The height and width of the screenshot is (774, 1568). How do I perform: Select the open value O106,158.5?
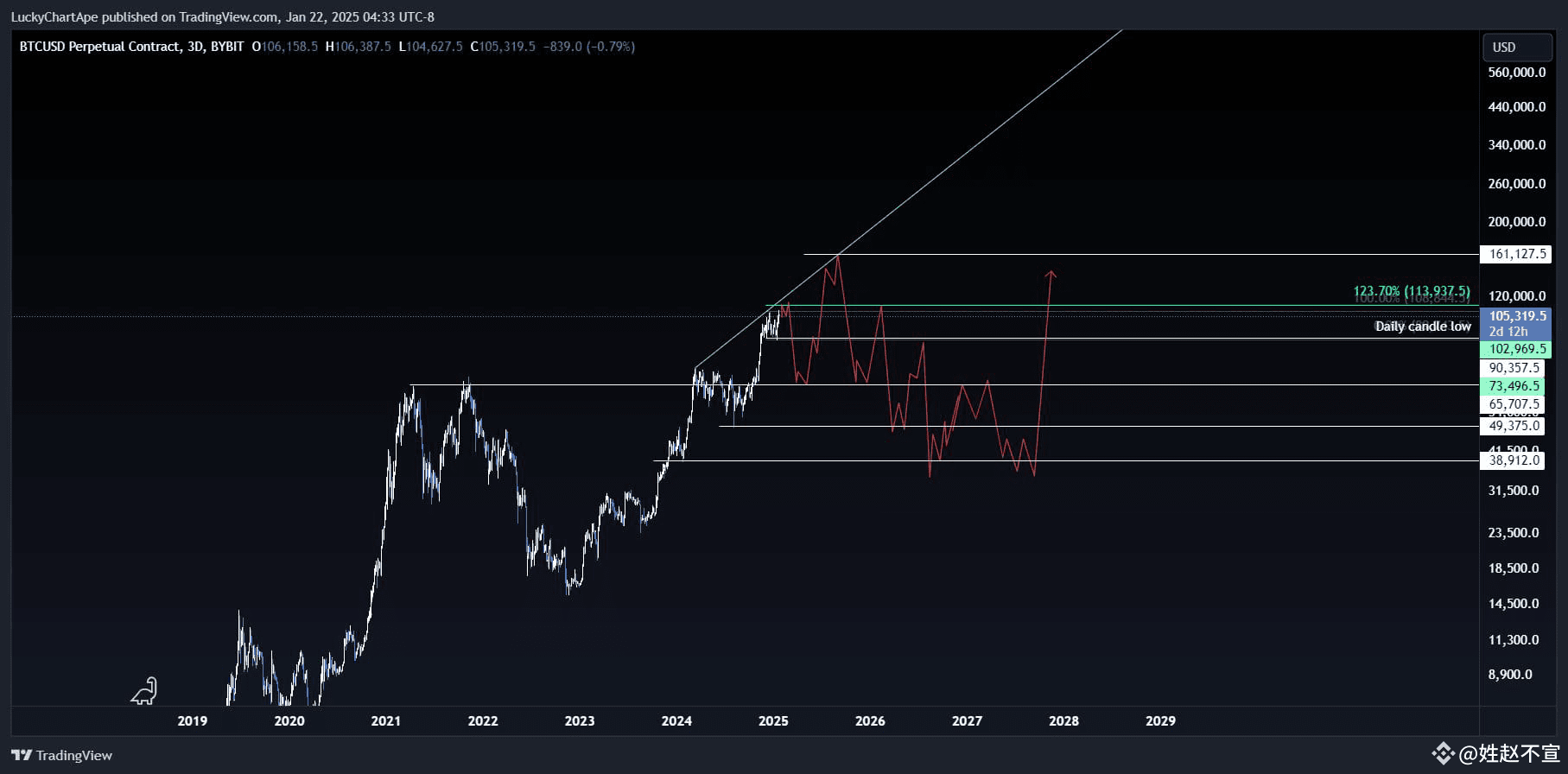(285, 47)
